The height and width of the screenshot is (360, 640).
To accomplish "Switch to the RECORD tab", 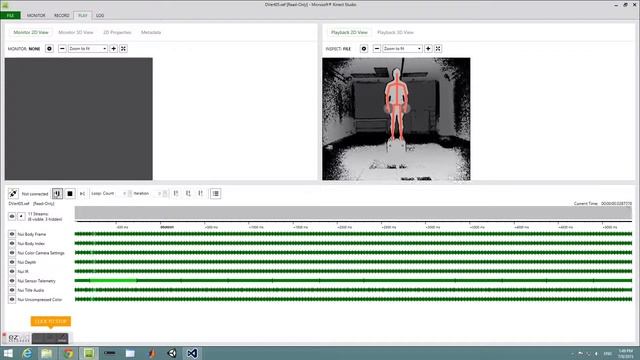I will coord(62,16).
